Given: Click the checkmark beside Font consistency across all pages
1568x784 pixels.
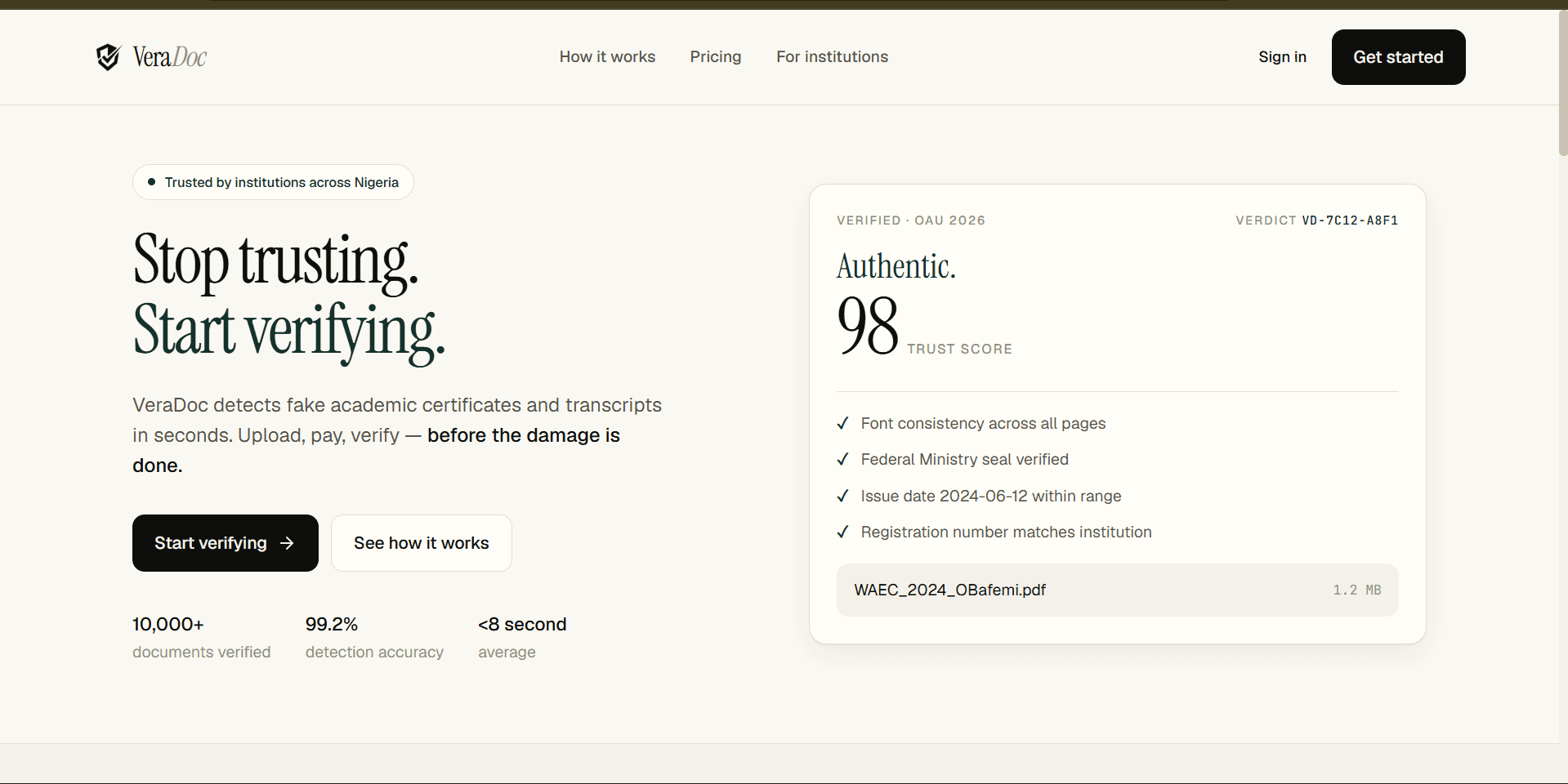Looking at the screenshot, I should click(x=842, y=423).
